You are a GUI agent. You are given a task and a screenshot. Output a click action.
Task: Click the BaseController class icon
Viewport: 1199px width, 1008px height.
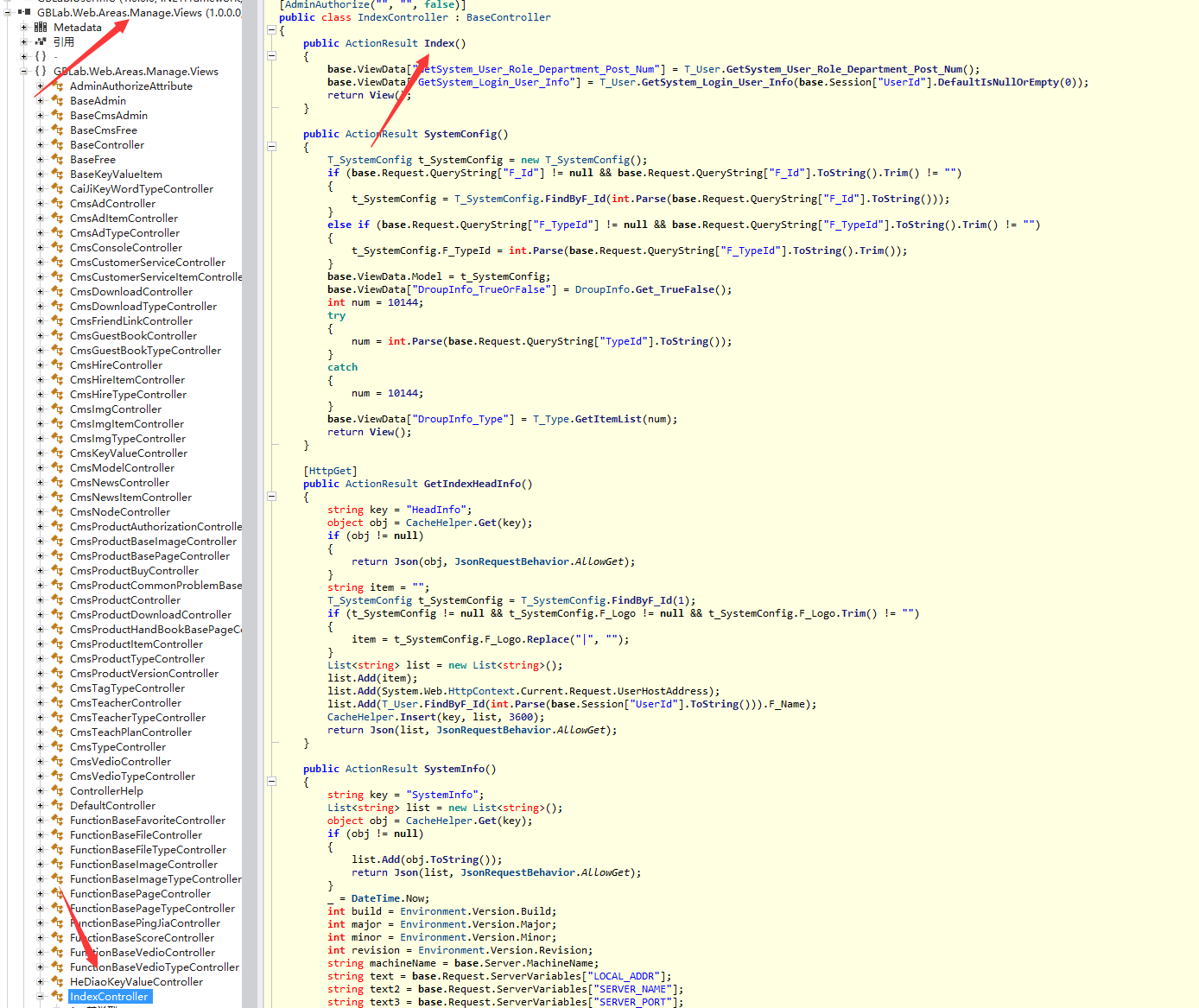click(x=58, y=145)
